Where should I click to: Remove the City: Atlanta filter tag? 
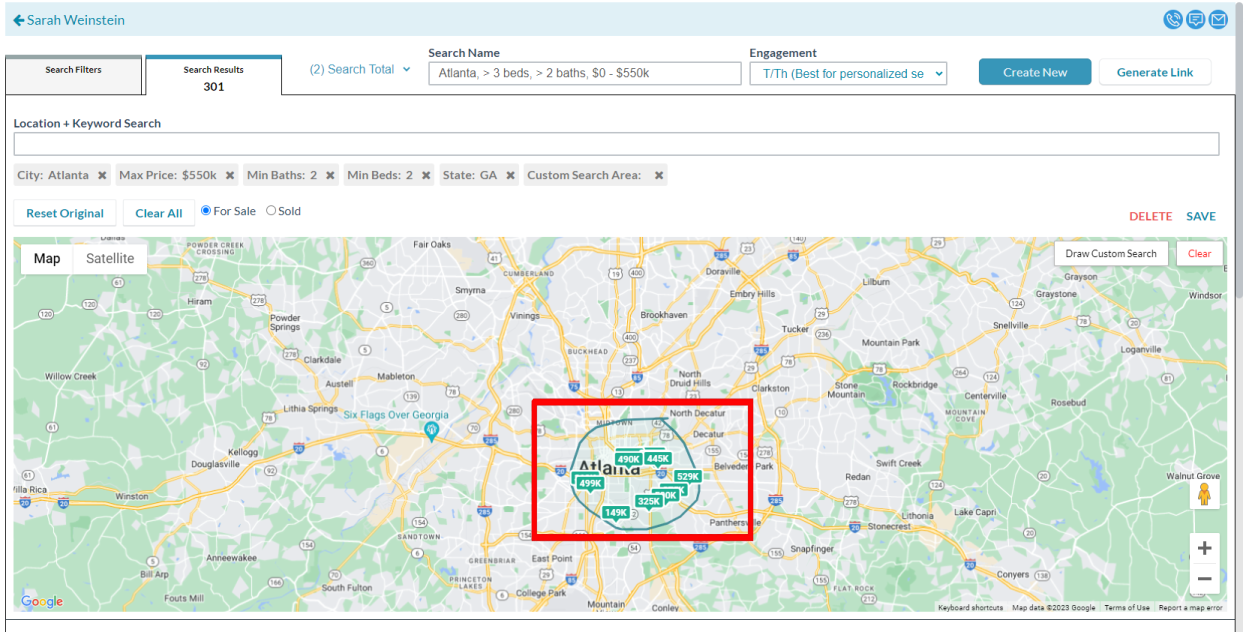(102, 175)
